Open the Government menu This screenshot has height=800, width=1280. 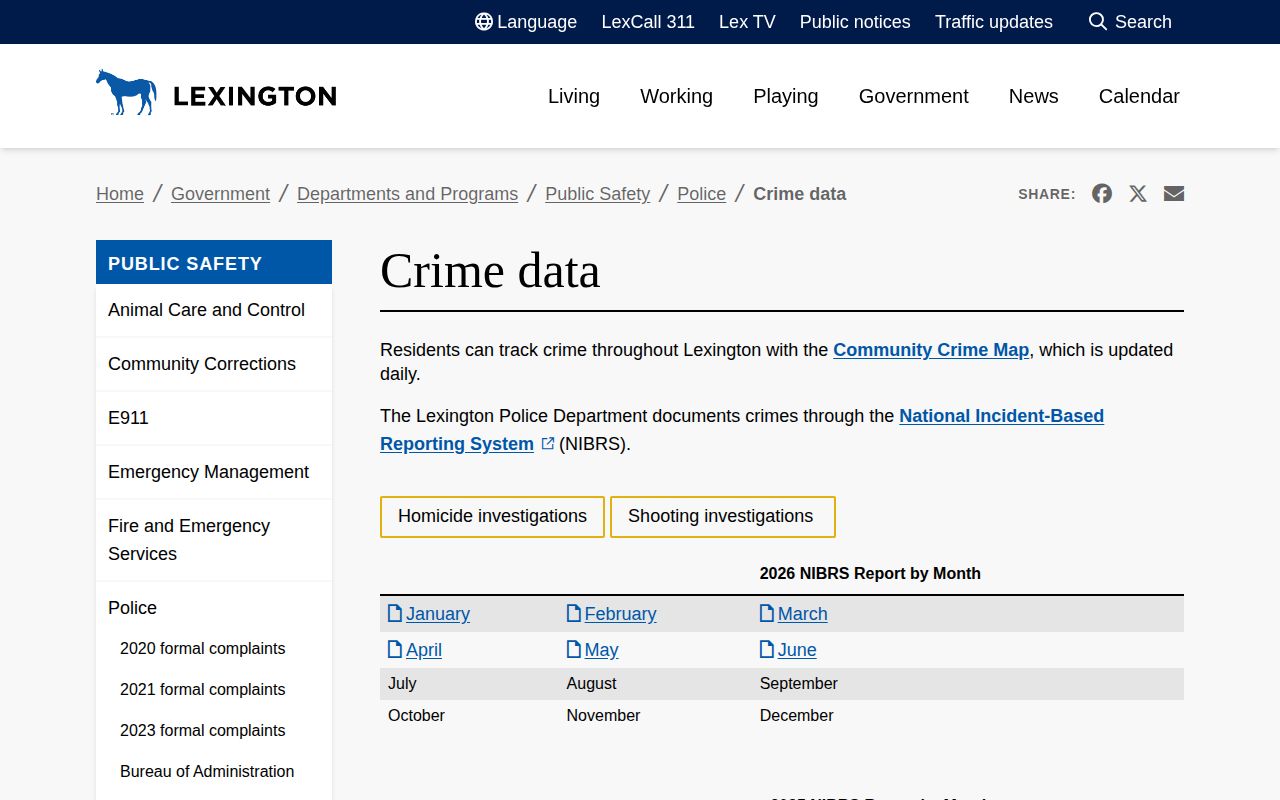click(914, 96)
